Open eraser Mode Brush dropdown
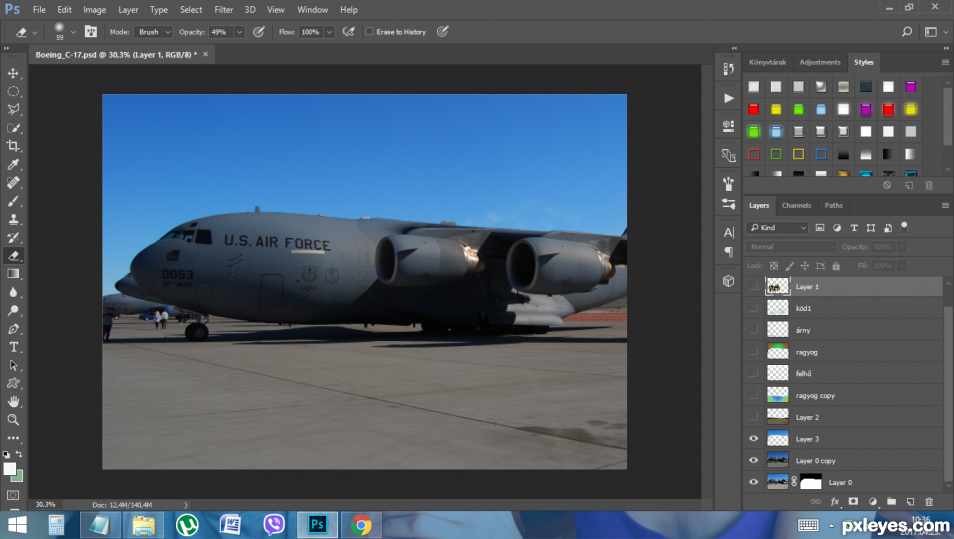 (x=153, y=32)
